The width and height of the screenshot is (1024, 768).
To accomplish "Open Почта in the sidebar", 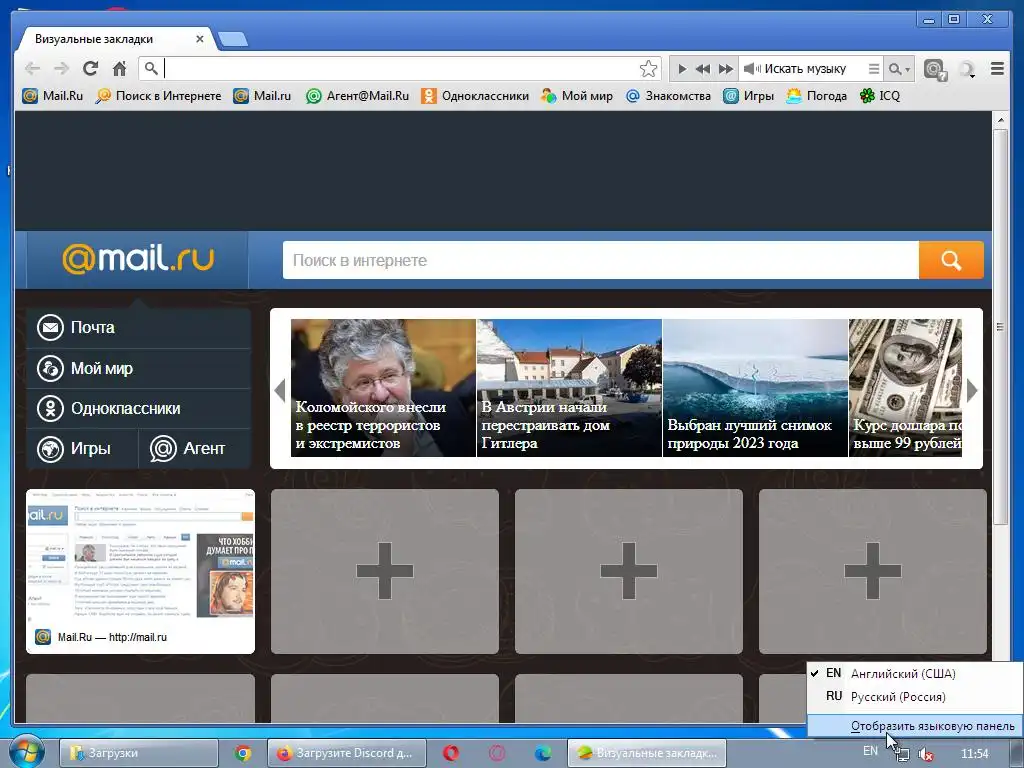I will coord(138,328).
